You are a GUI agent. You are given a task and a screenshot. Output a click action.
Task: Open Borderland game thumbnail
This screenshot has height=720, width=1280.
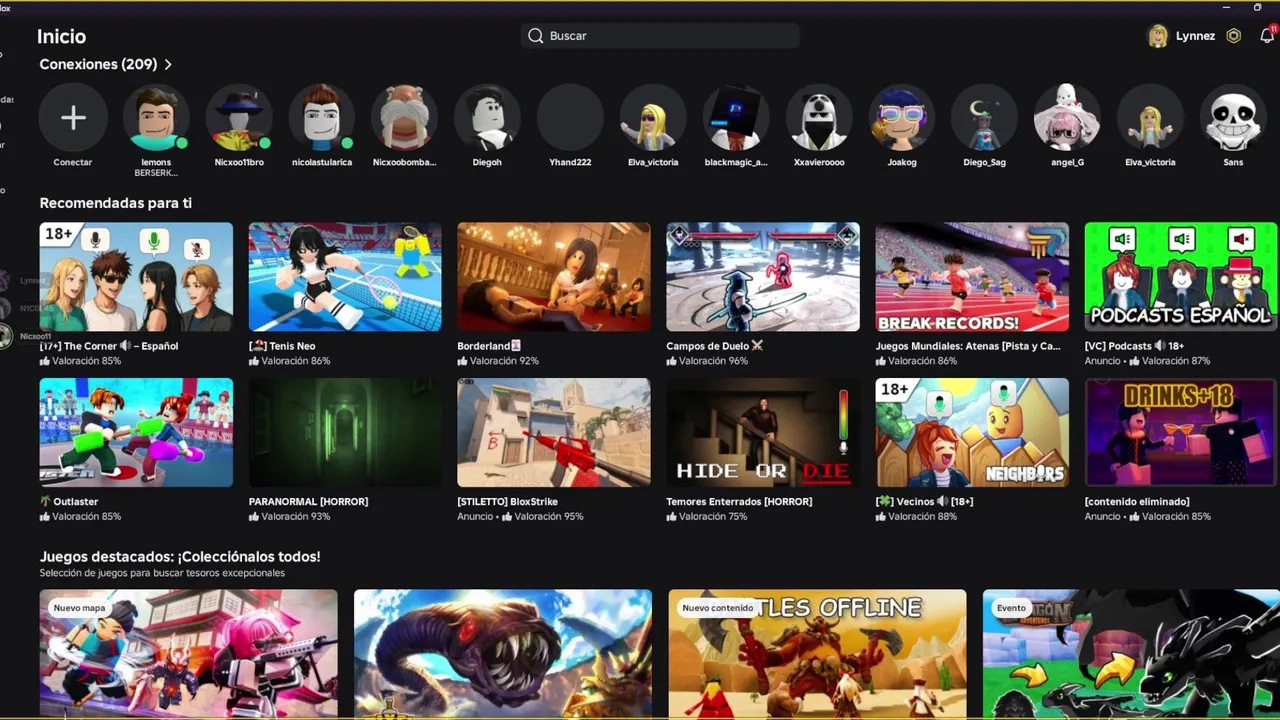[x=554, y=277]
